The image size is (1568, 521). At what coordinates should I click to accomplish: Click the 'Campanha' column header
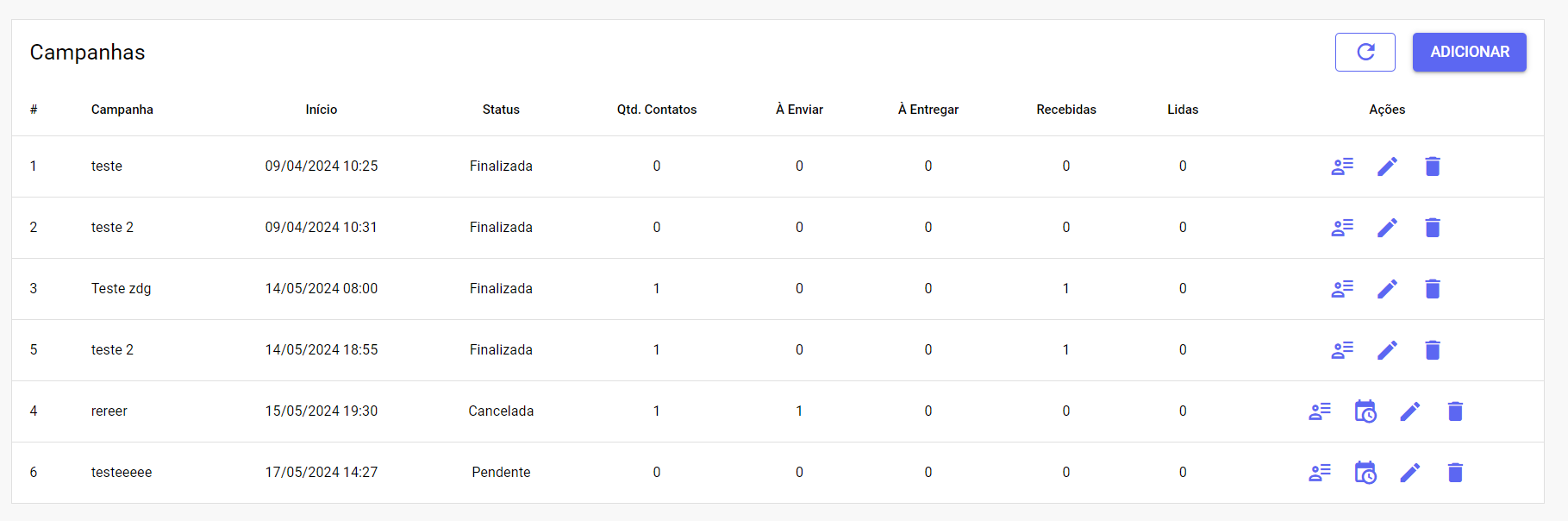tap(122, 110)
